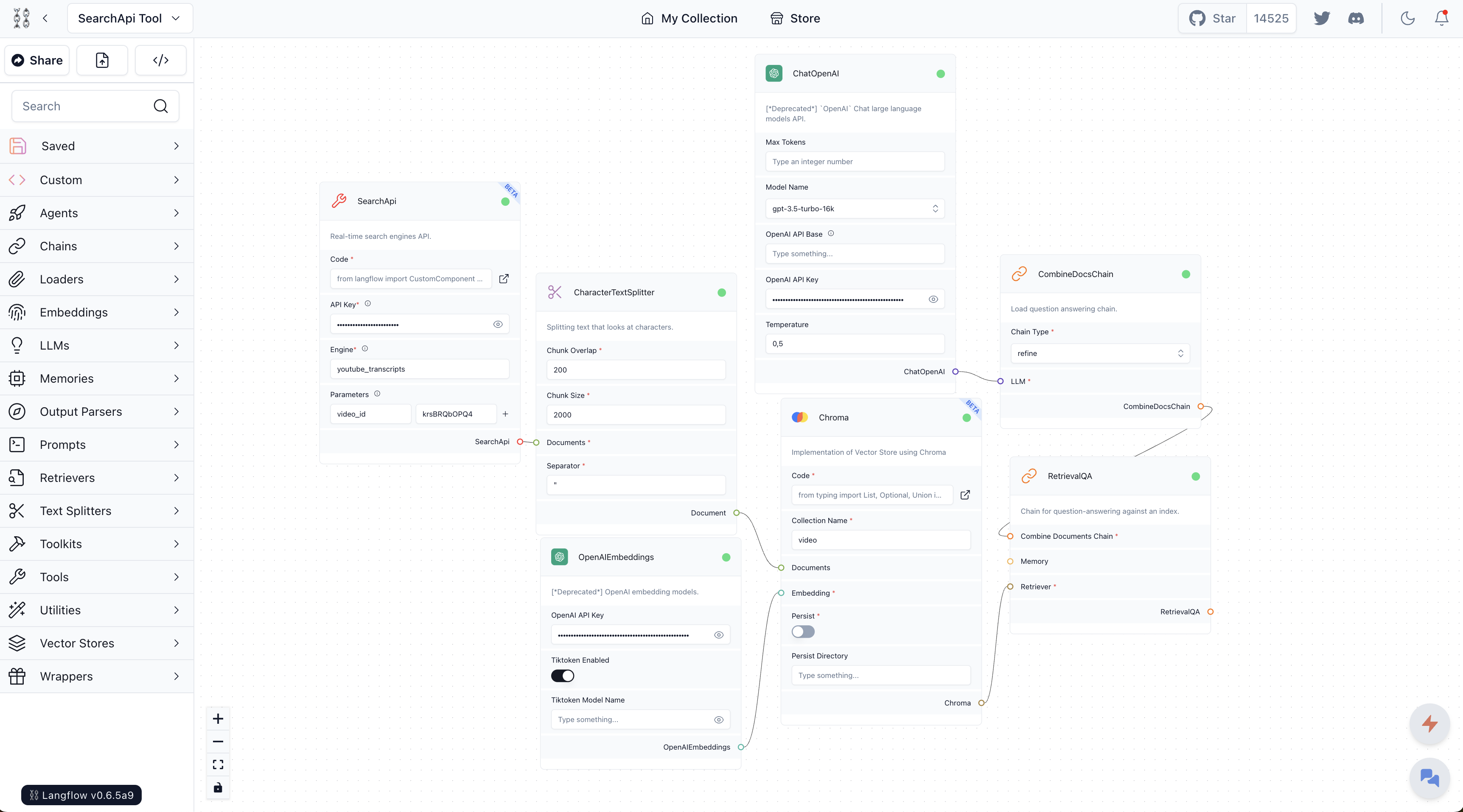1463x812 pixels.
Task: Click the sidebar Search field
Action: pos(95,106)
